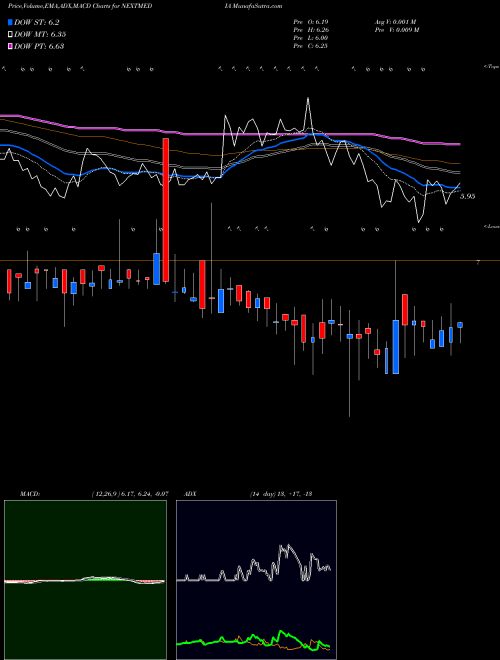The width and height of the screenshot is (500, 660).
Task: Click the magenta DOW PT legend swatch
Action: click(x=10, y=46)
